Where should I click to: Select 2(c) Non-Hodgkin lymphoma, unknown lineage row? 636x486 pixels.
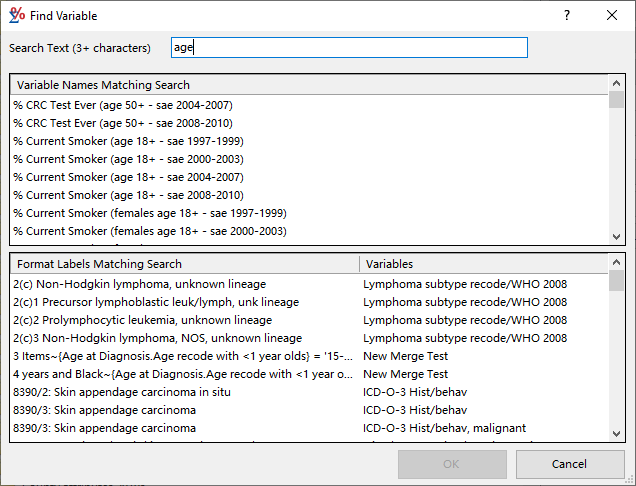coord(142,284)
